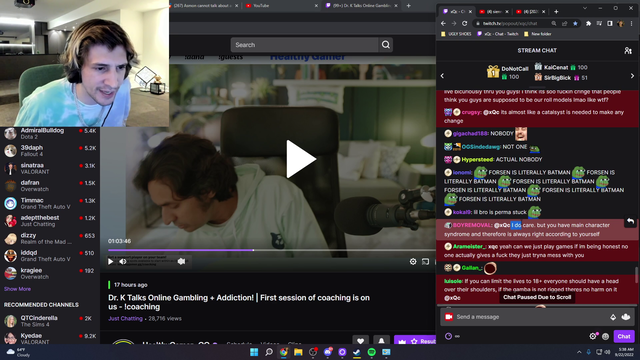Image resolution: width=640 pixels, height=360 pixels.
Task: Focus the Send a message field
Action: 531,317
